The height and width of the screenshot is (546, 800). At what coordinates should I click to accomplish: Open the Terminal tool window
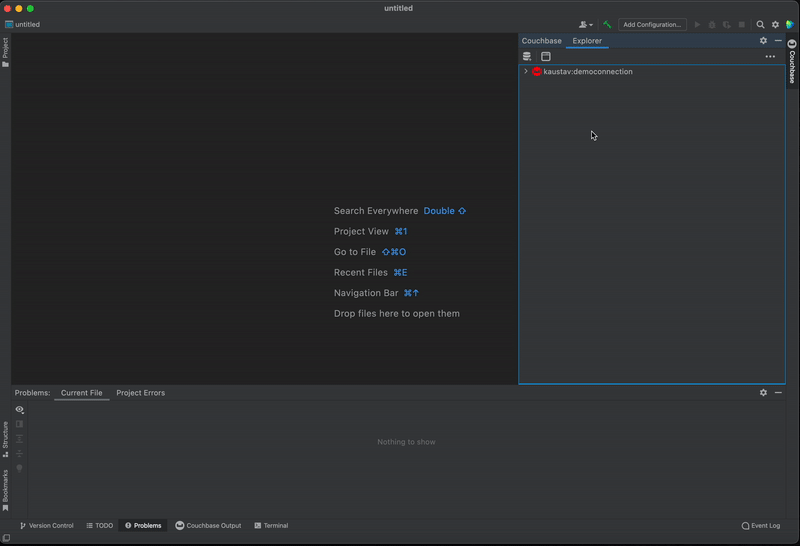(271, 526)
